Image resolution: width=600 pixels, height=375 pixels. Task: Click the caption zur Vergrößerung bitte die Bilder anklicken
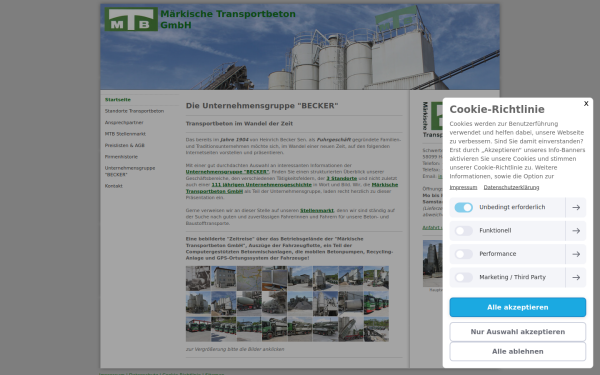(235, 349)
